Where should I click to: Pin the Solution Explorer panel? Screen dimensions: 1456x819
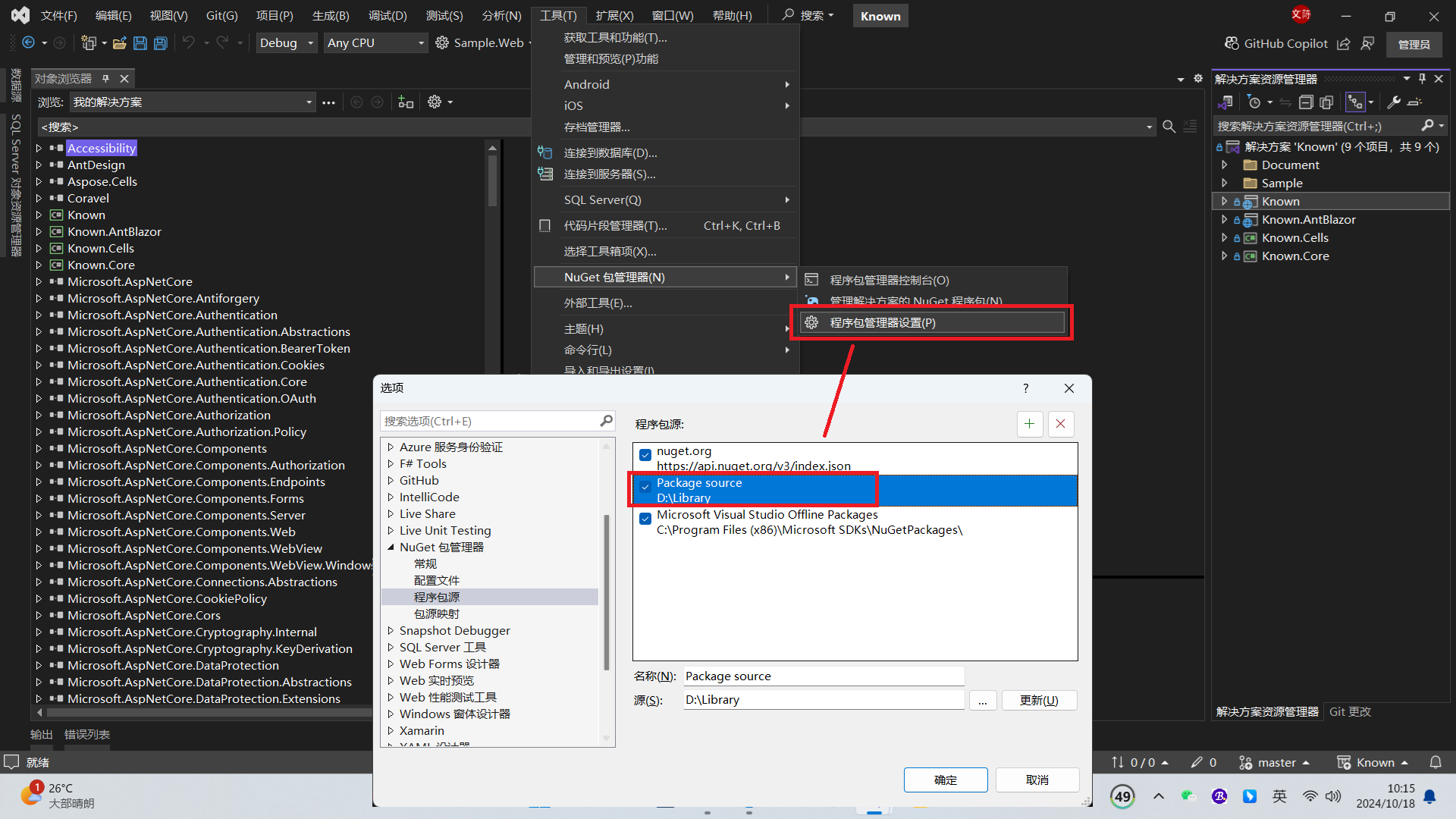[1423, 79]
